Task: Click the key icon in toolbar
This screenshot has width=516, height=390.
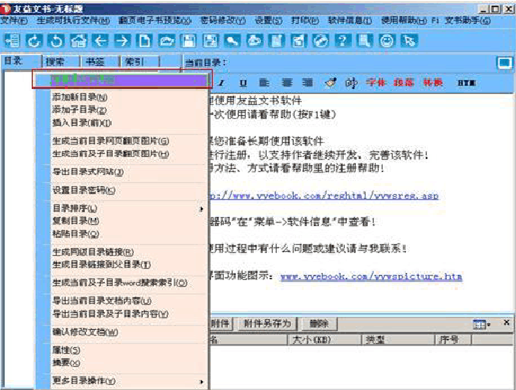Action: [x=232, y=41]
